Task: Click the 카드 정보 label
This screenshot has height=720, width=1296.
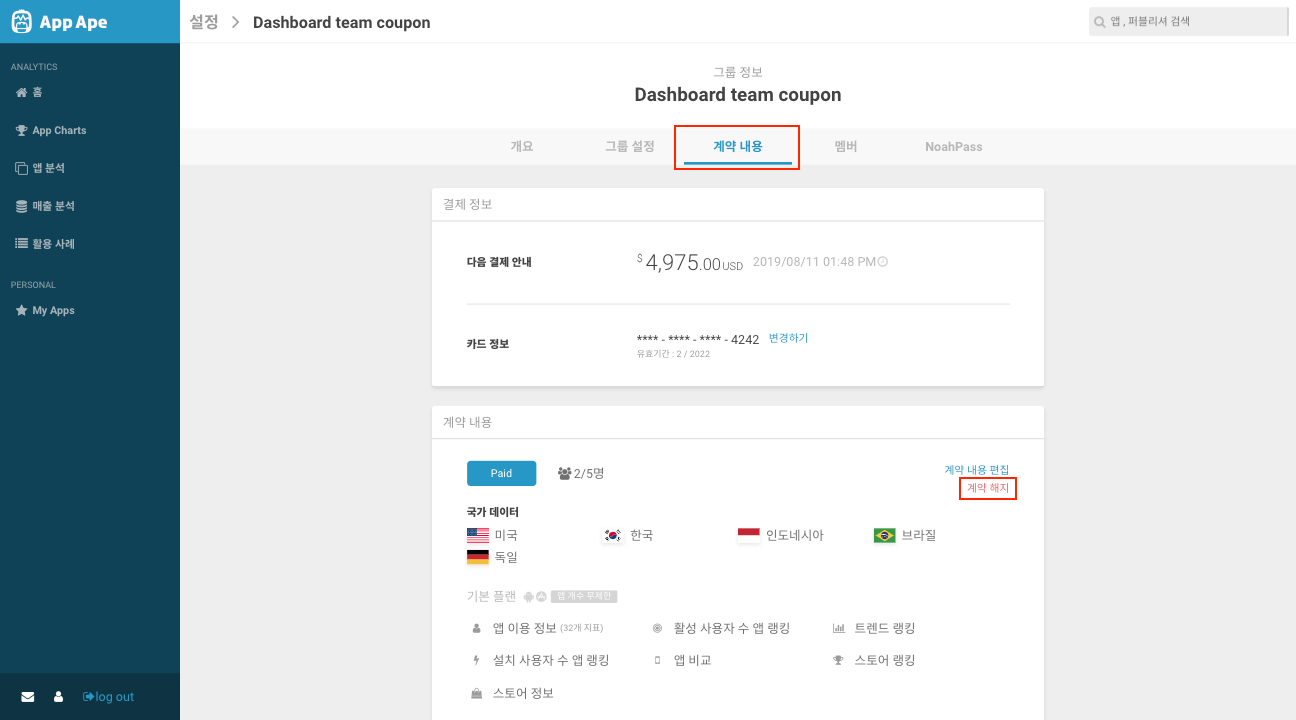Action: pyautogui.click(x=488, y=344)
